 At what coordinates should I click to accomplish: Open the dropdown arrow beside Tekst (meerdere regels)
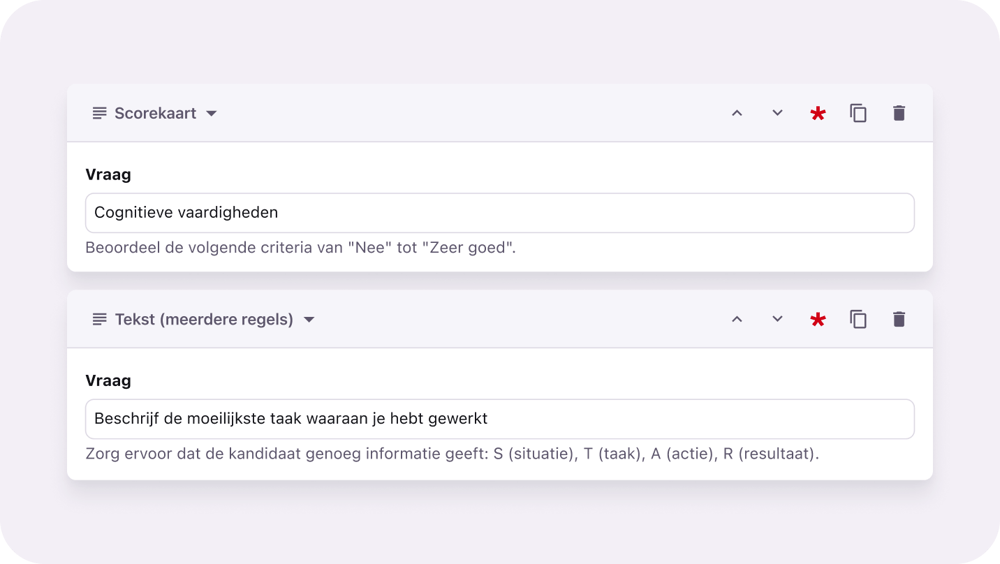click(309, 320)
